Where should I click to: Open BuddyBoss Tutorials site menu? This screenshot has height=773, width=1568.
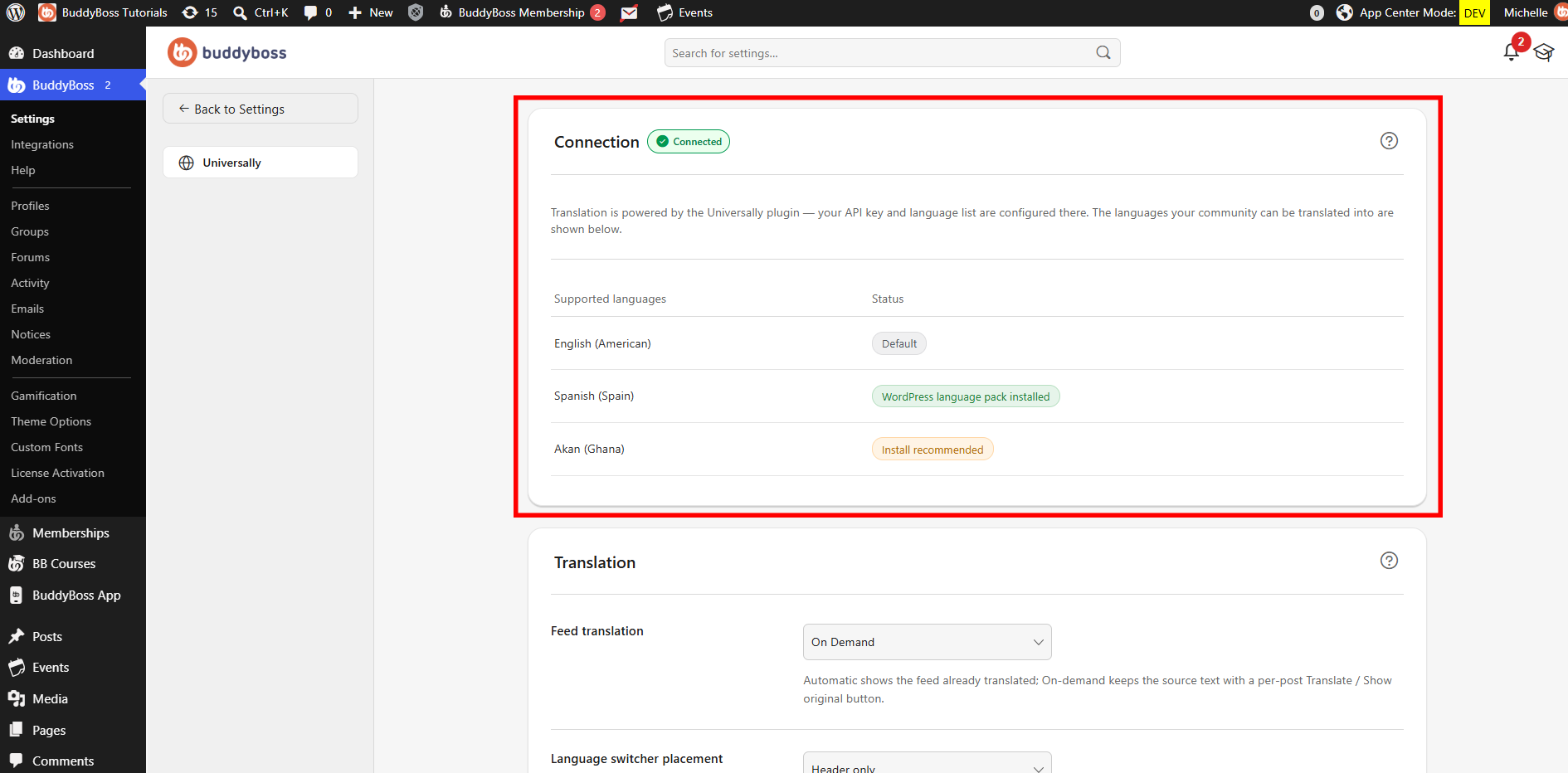tap(103, 12)
